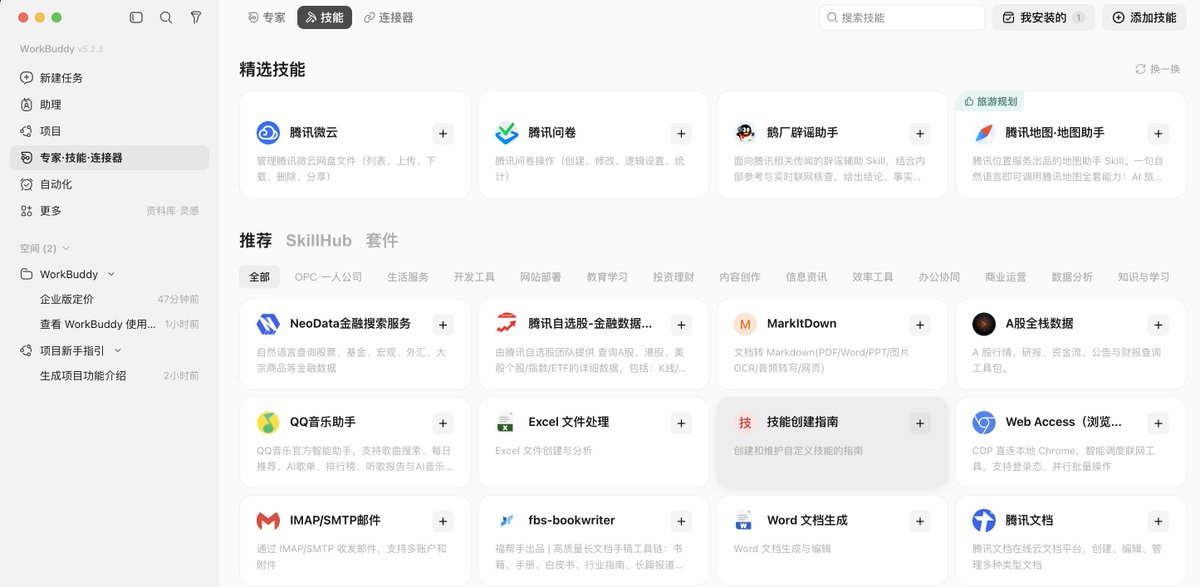
Task: Add A股全栈数据 with plus button
Action: click(1158, 324)
